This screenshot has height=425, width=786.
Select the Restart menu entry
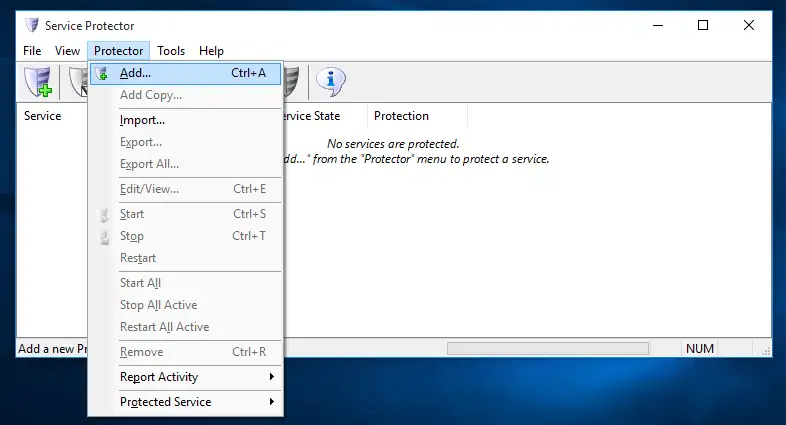point(185,259)
